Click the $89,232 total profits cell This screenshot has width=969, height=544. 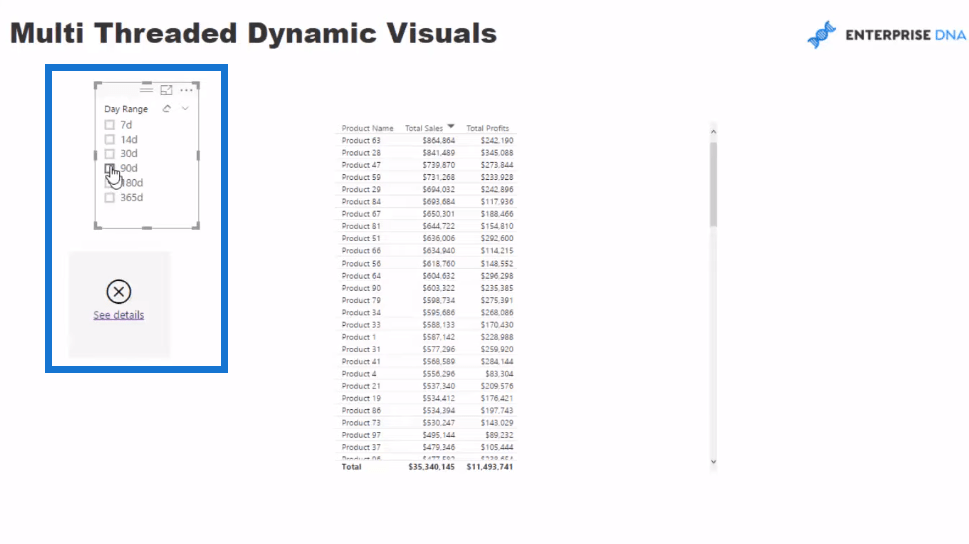(x=499, y=435)
